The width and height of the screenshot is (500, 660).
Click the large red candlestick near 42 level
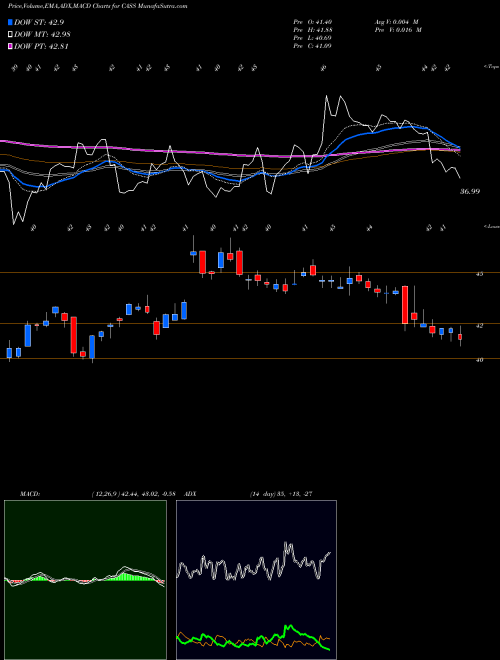point(405,305)
